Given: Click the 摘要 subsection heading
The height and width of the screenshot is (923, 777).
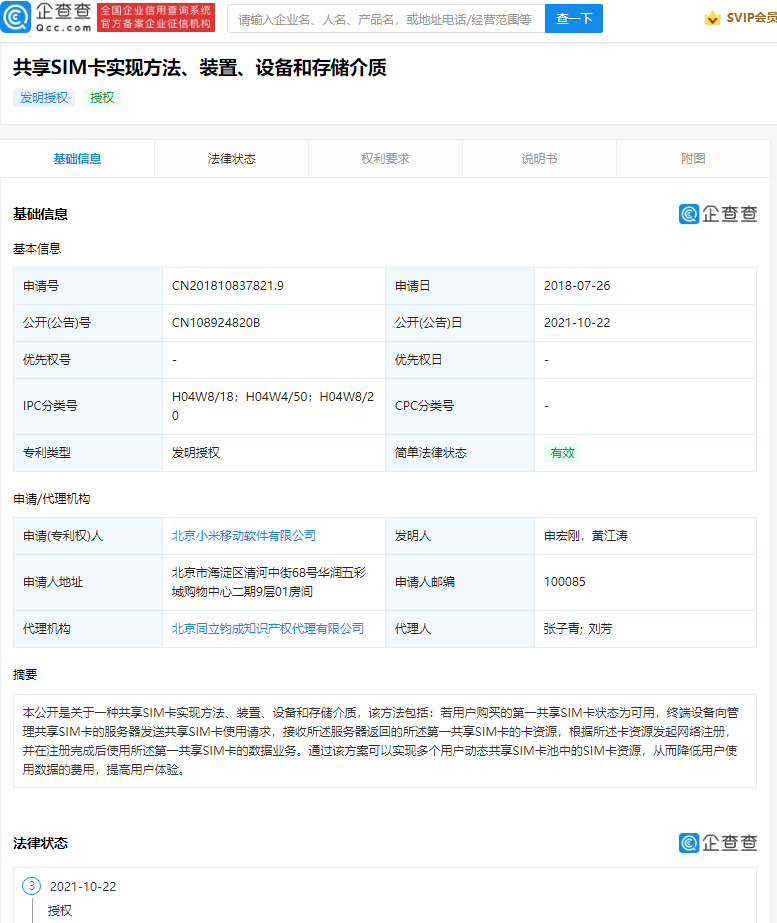Looking at the screenshot, I should pos(25,675).
